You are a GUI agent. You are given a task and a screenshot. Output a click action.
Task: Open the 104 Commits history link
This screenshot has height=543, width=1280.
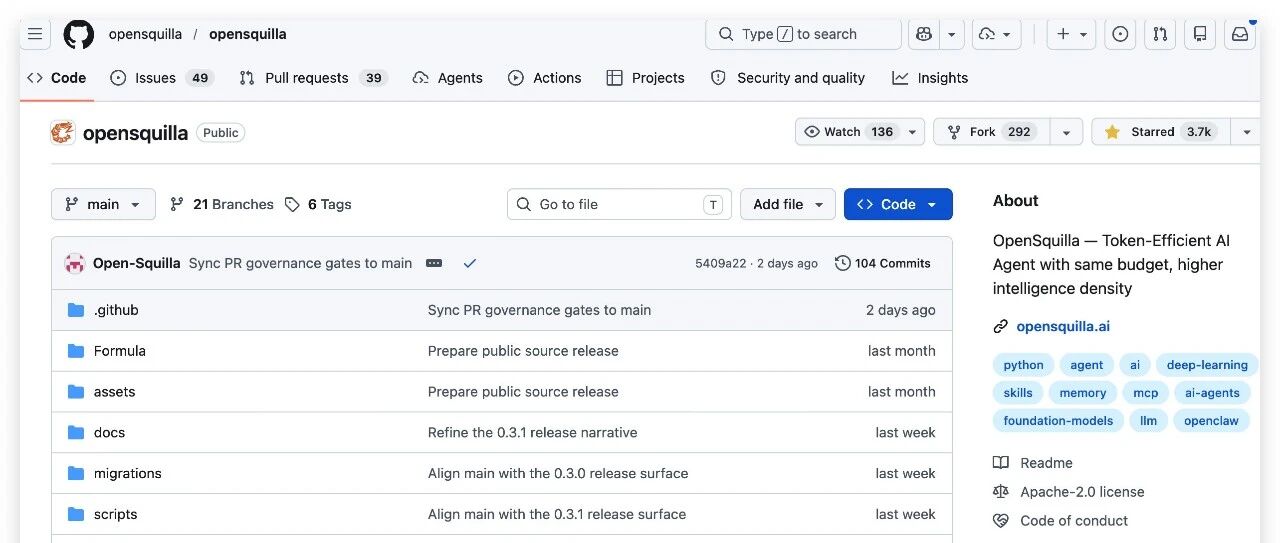[883, 263]
